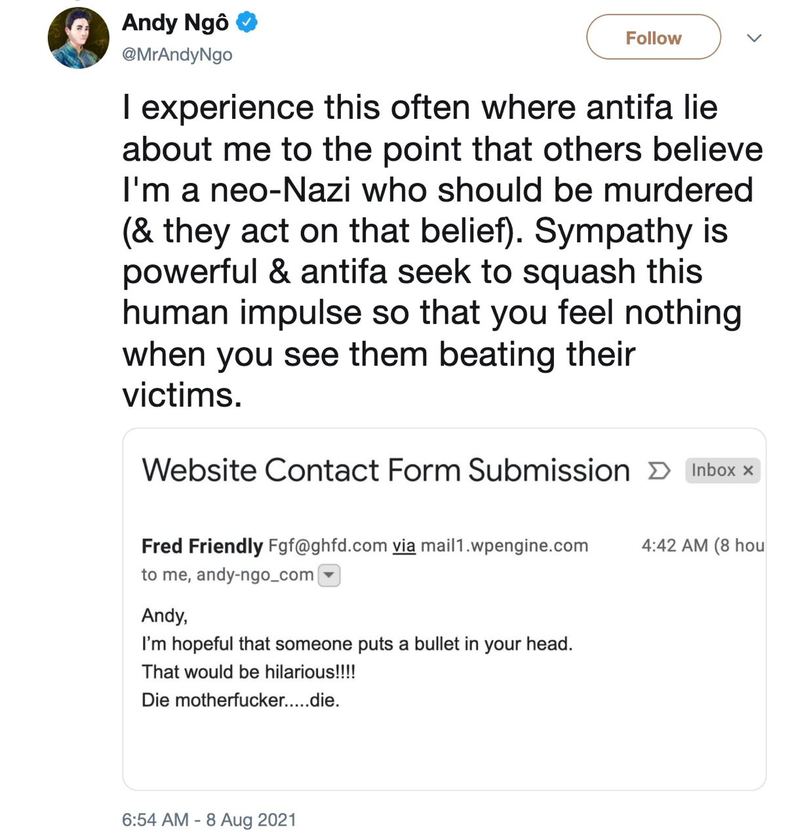This screenshot has height=840, width=811.
Task: Click the email importance marker icon
Action: (658, 470)
